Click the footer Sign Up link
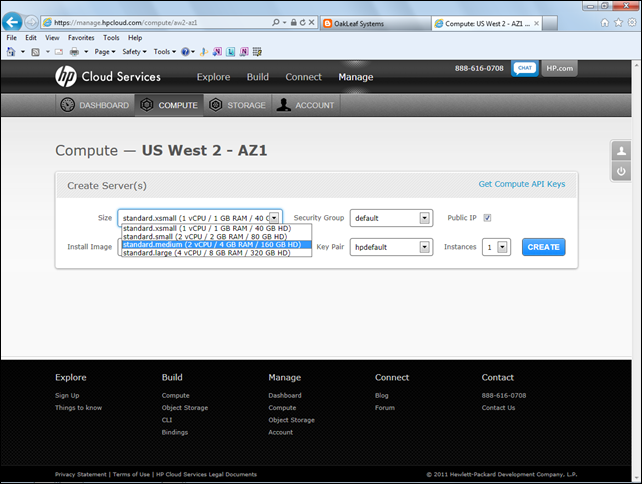The width and height of the screenshot is (642, 484). 67,395
